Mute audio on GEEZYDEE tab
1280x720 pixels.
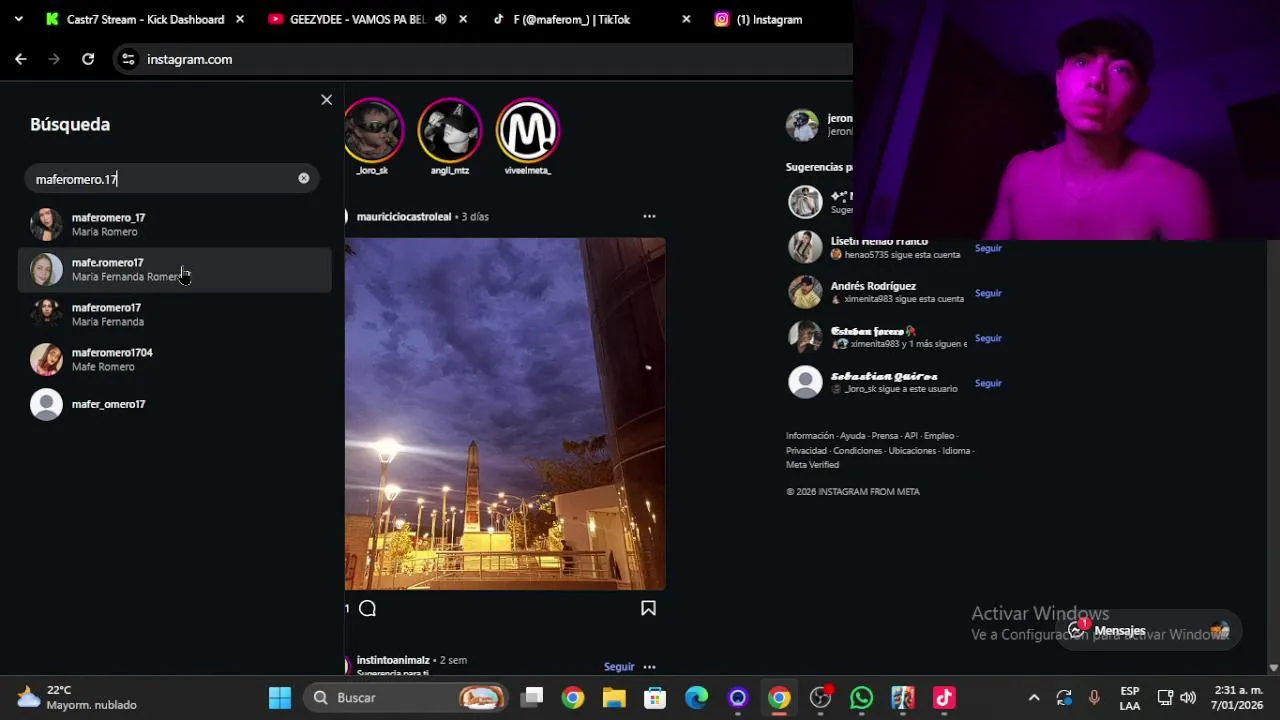440,19
